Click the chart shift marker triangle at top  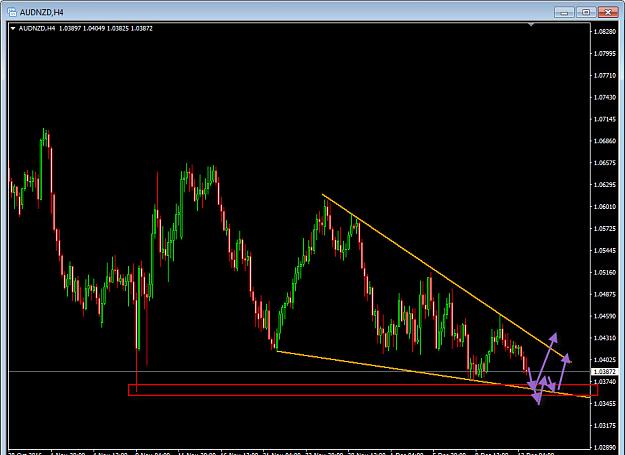(531, 25)
